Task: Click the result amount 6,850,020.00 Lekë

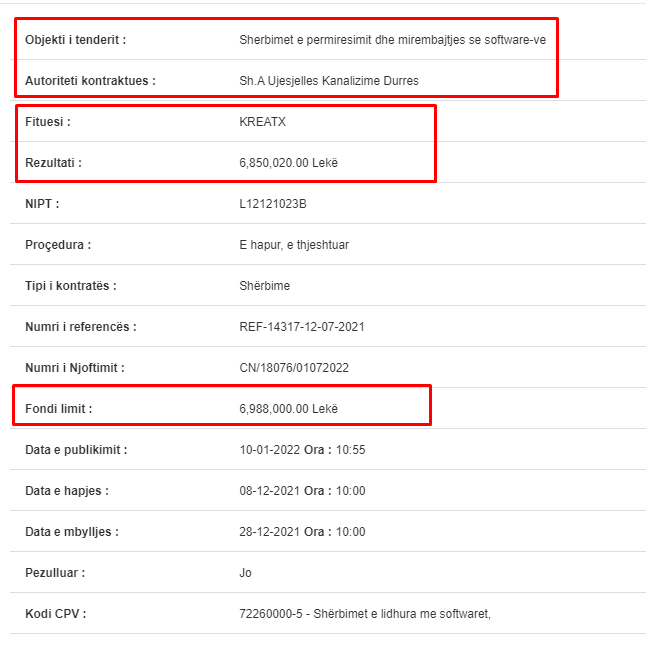Action: (288, 163)
